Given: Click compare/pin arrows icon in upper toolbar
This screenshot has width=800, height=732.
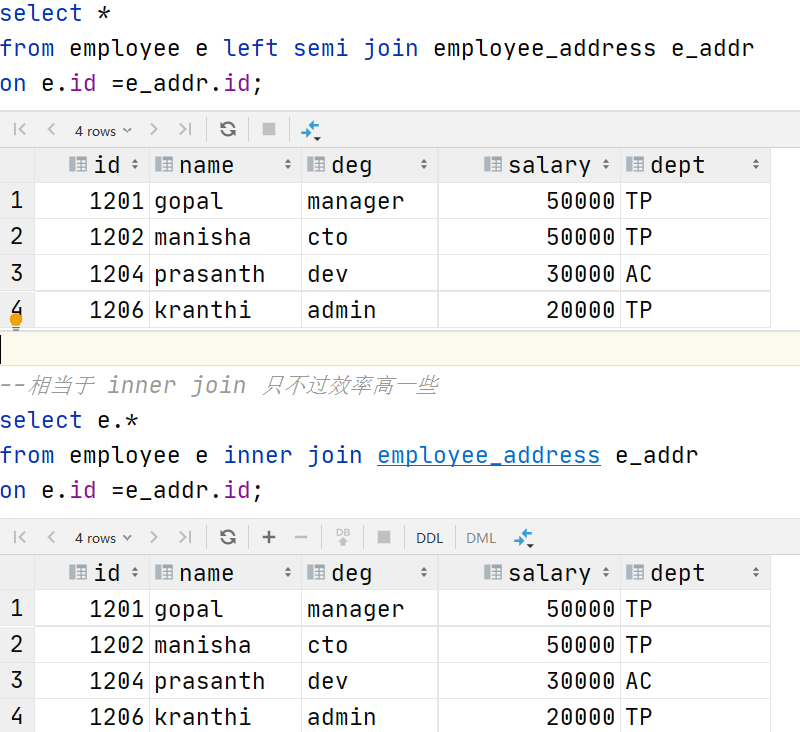Looking at the screenshot, I should tap(310, 131).
